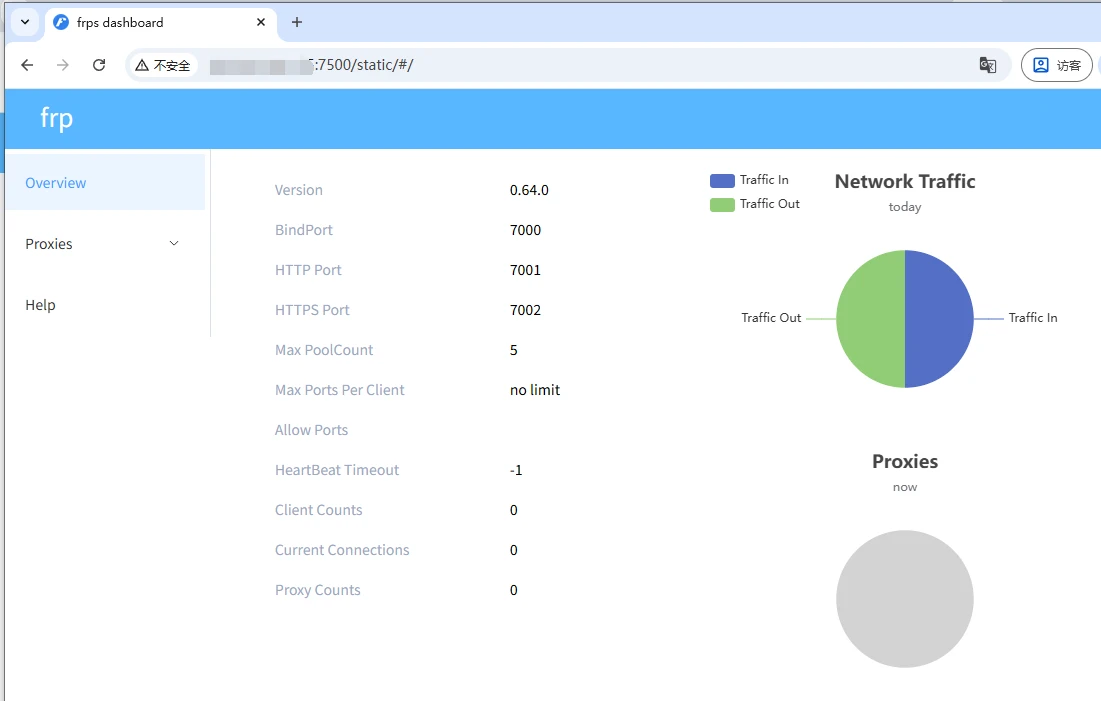
Task: Click the 'today' chart subtitle
Action: click(x=904, y=207)
